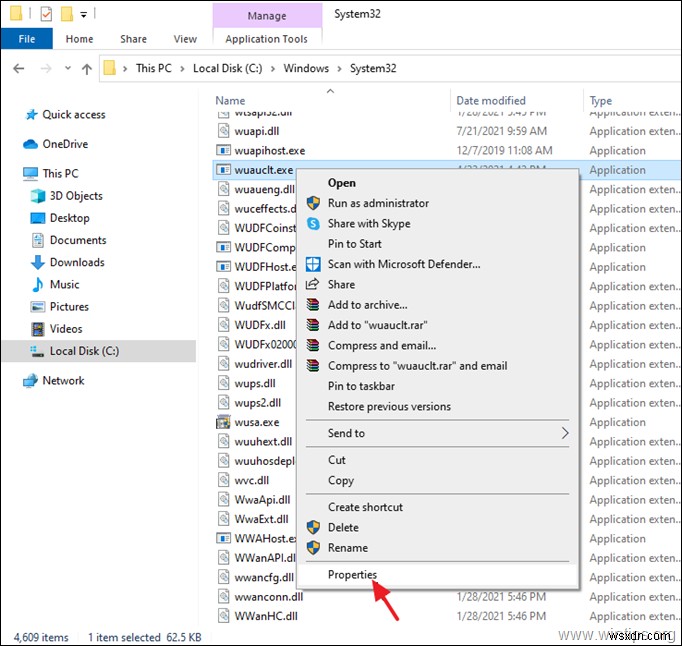Viewport: 682px width, 646px height.
Task: Click the Downloads arrow icon
Action: pos(38,262)
